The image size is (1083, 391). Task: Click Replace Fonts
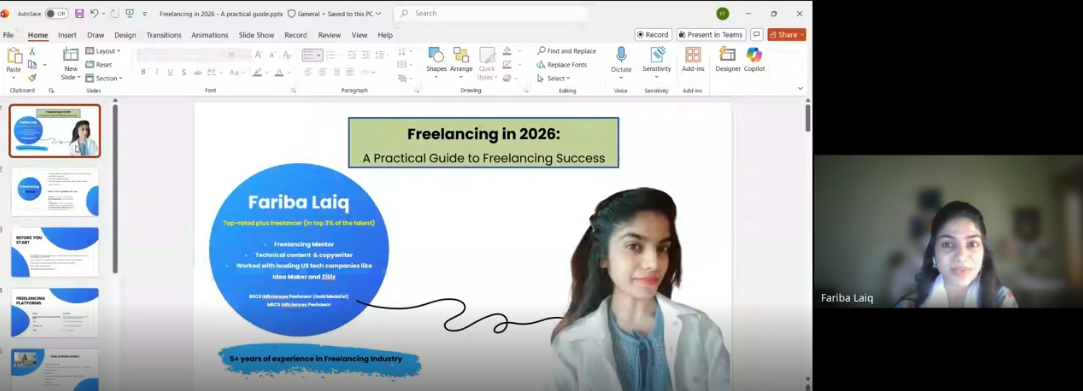(562, 64)
